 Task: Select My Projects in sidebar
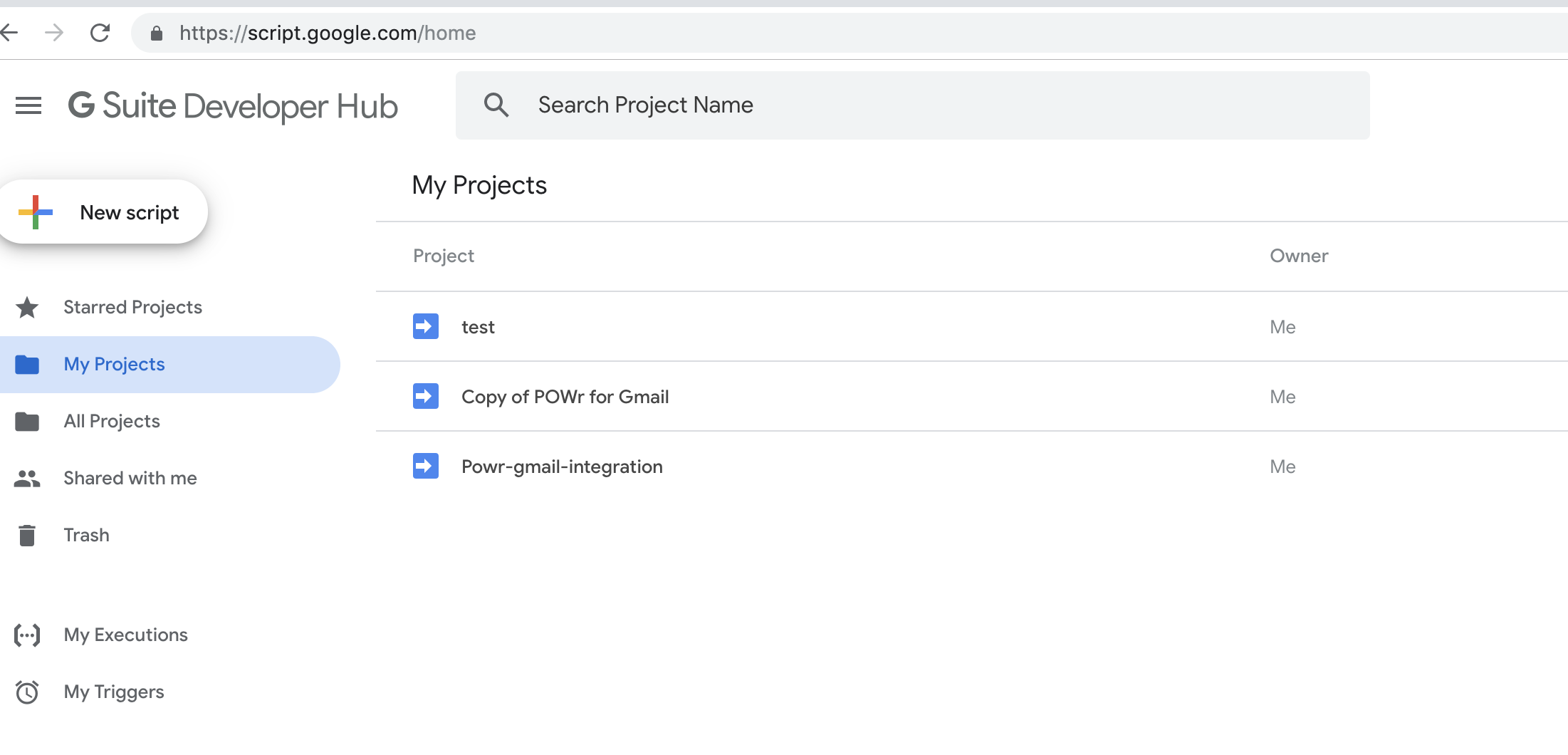click(x=169, y=364)
